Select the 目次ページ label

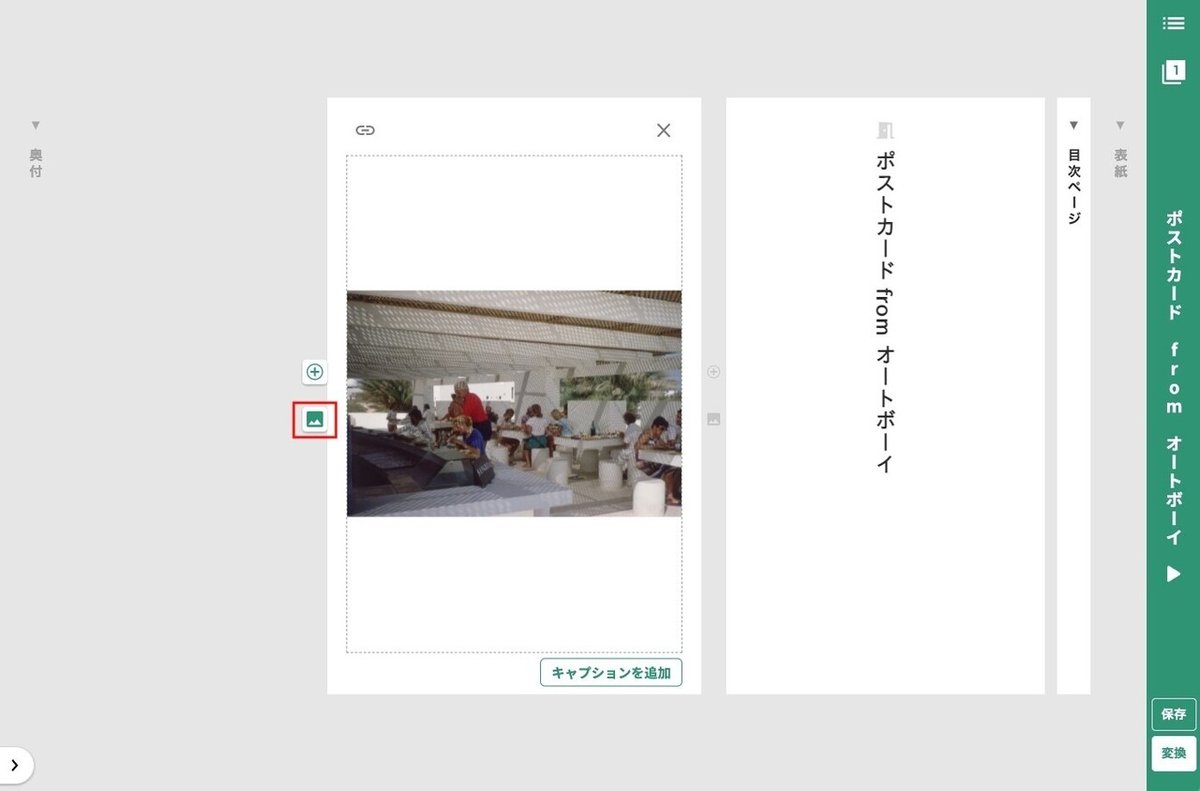[x=1073, y=186]
